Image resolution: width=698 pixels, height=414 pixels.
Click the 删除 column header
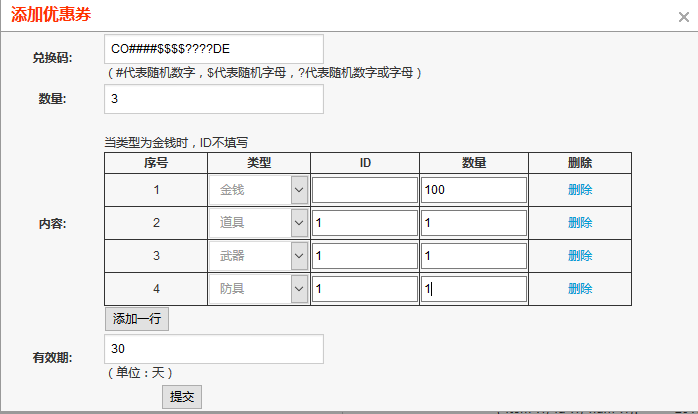click(580, 163)
